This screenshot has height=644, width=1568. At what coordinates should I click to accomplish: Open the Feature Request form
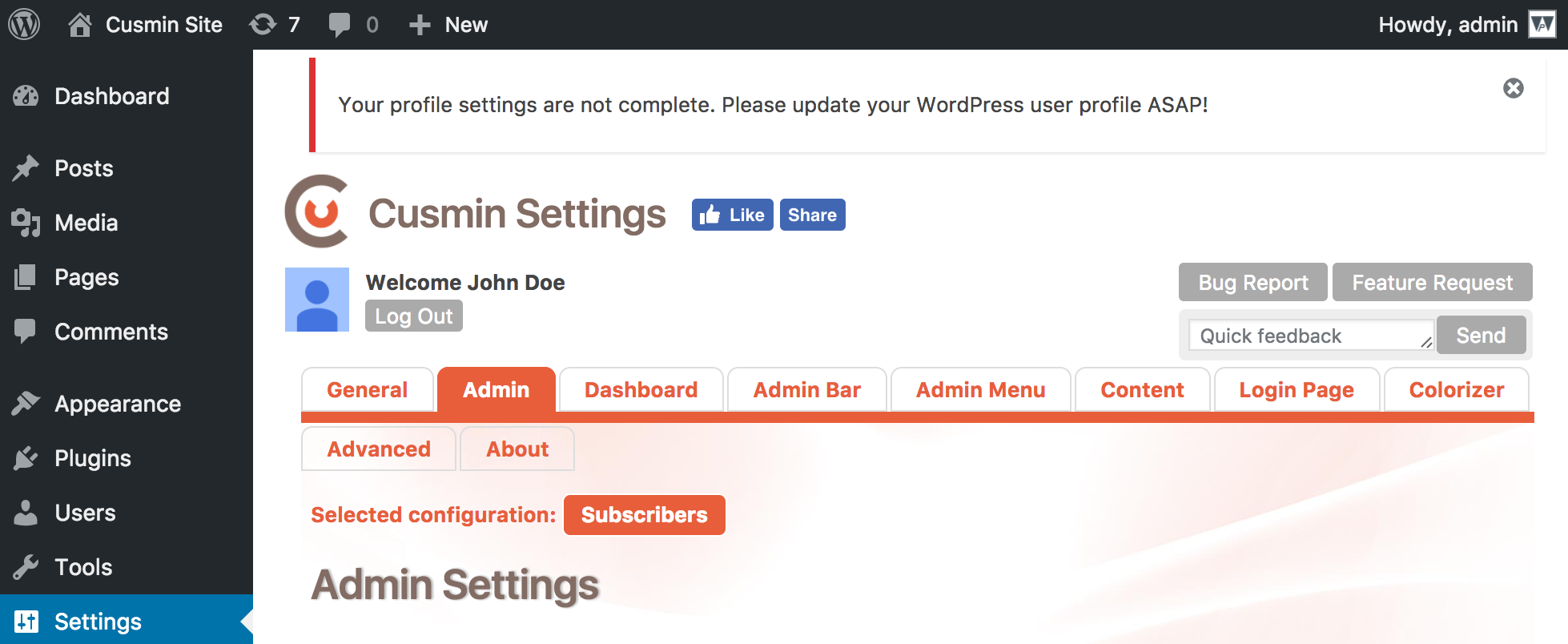(1433, 282)
